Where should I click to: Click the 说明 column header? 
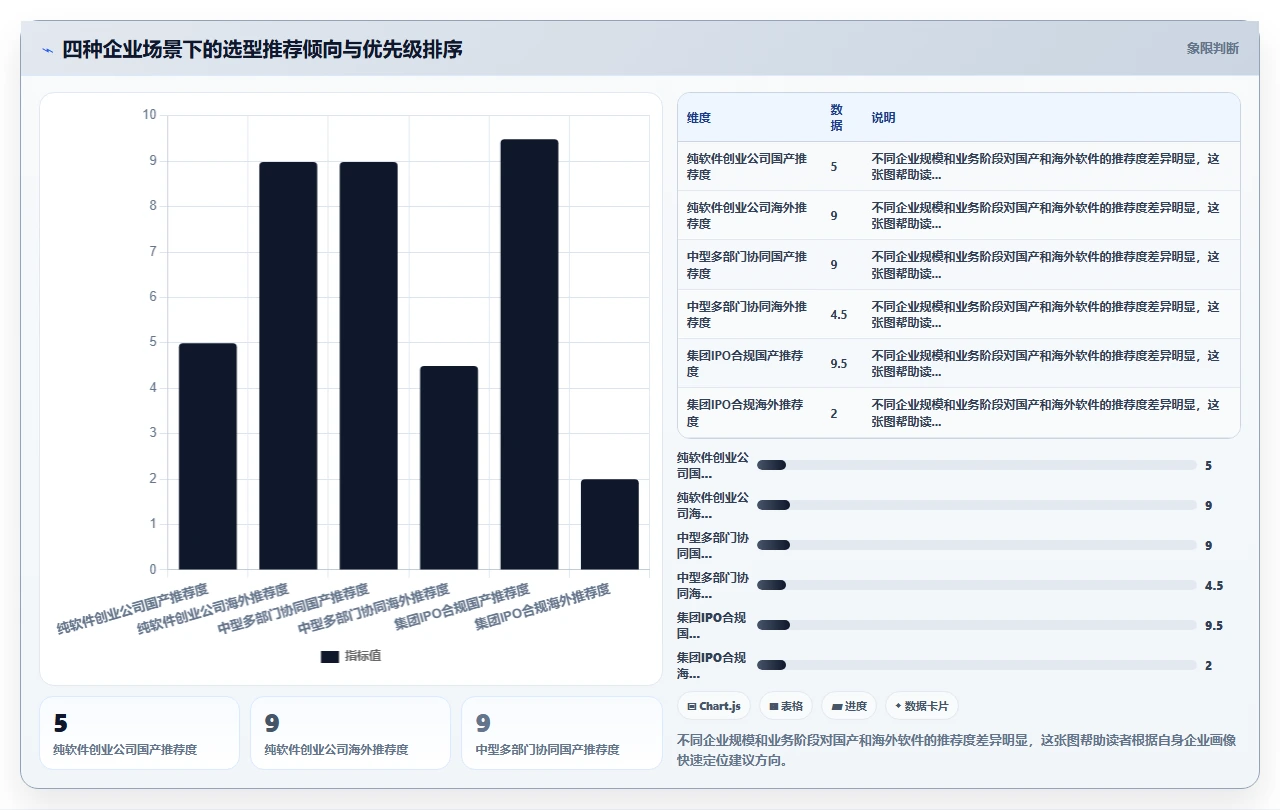[883, 118]
